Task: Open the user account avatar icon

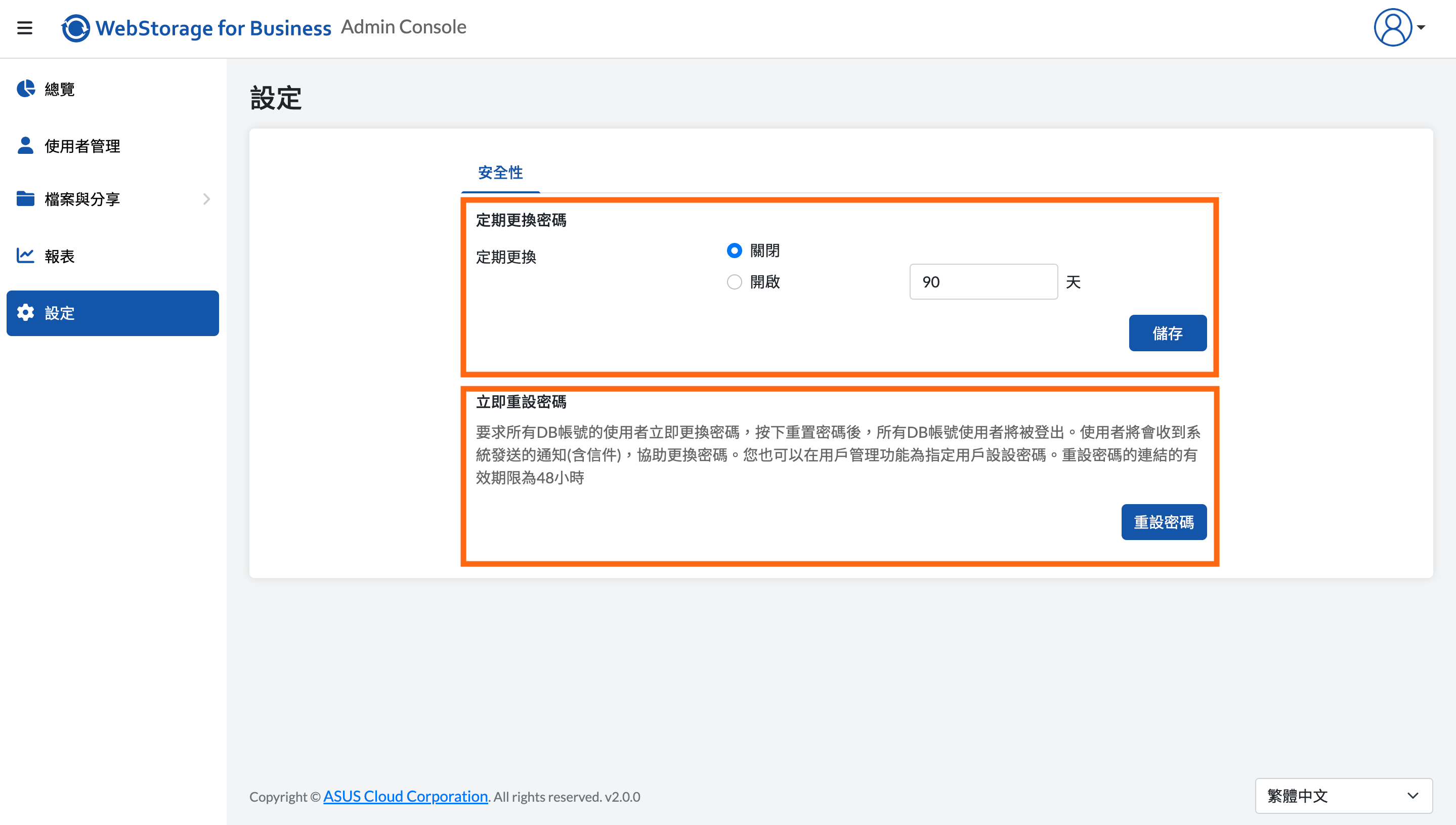Action: coord(1393,27)
